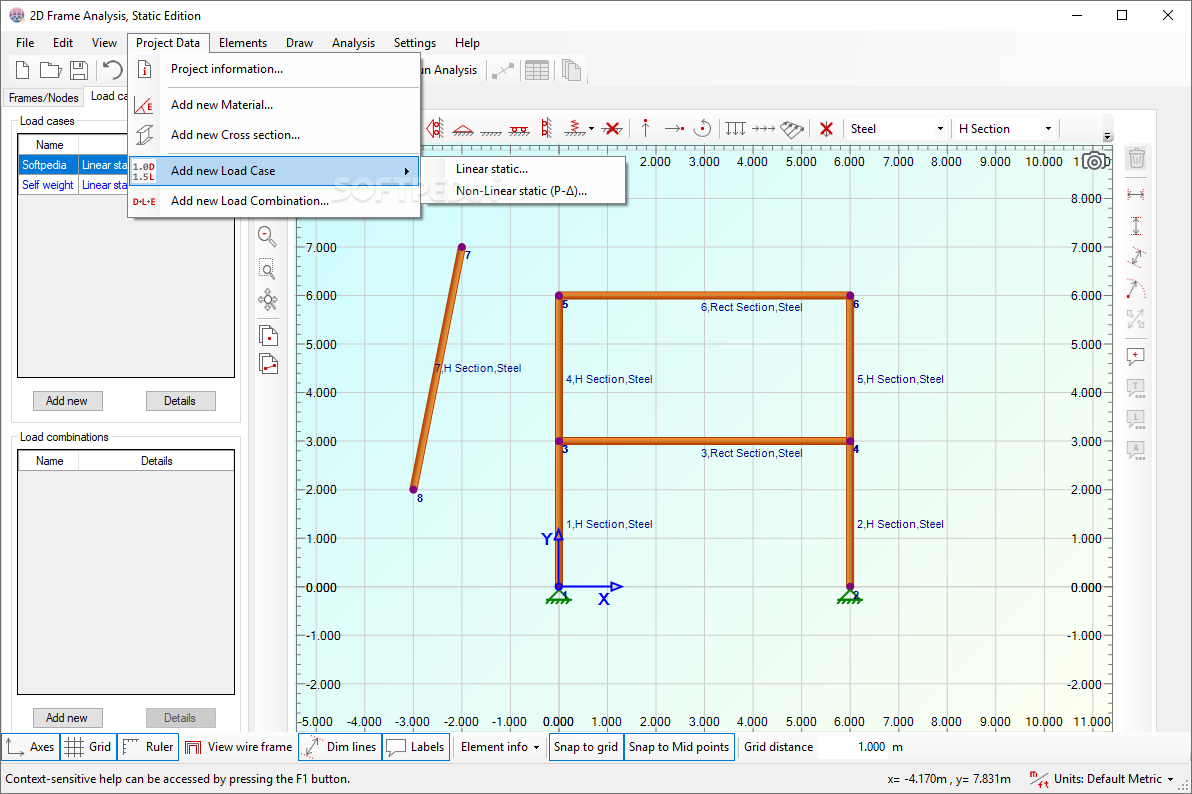This screenshot has height=794, width=1192.
Task: Select the zoom window tool
Action: (x=267, y=269)
